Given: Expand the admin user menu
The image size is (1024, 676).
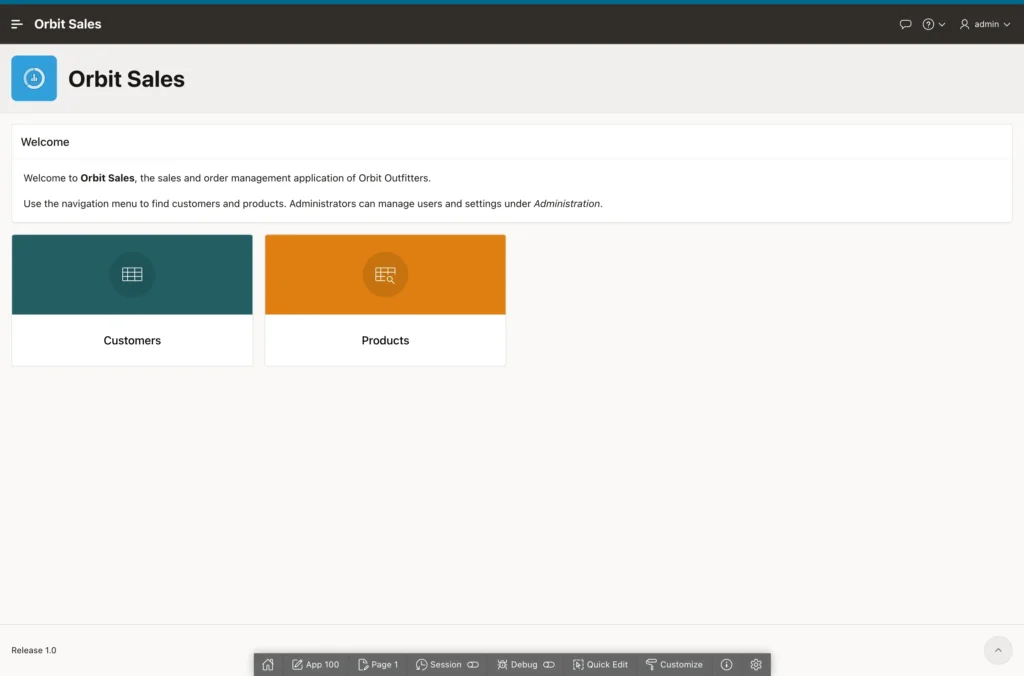Looking at the screenshot, I should pos(985,24).
